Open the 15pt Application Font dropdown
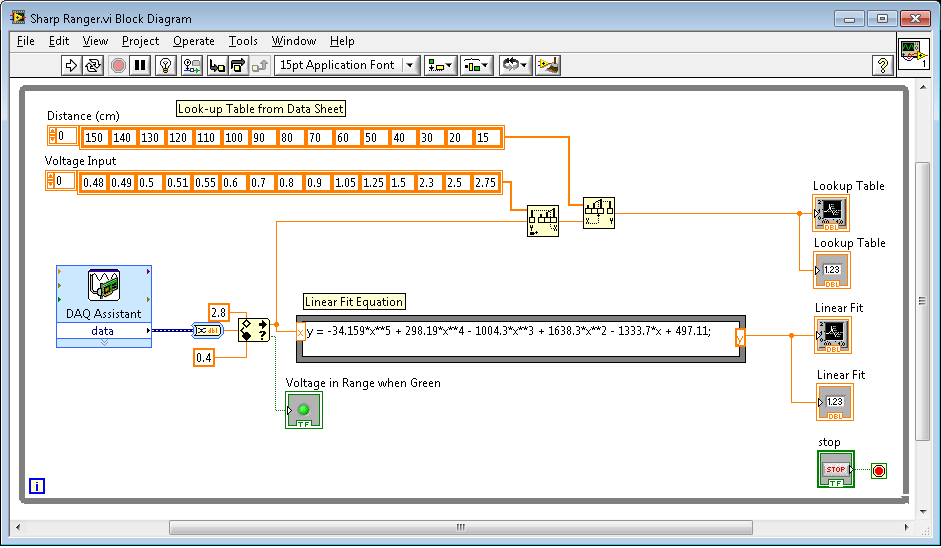The image size is (941, 548). tap(347, 65)
